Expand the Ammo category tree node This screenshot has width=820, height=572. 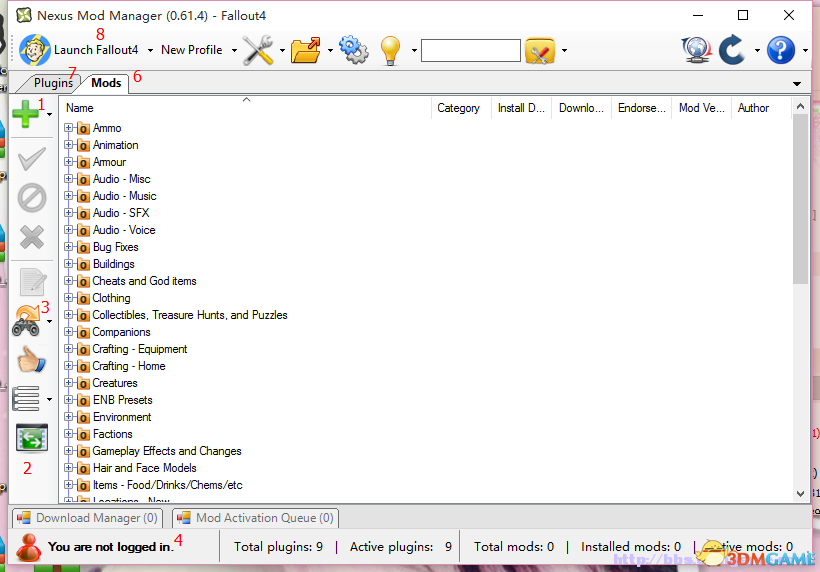pyautogui.click(x=69, y=128)
